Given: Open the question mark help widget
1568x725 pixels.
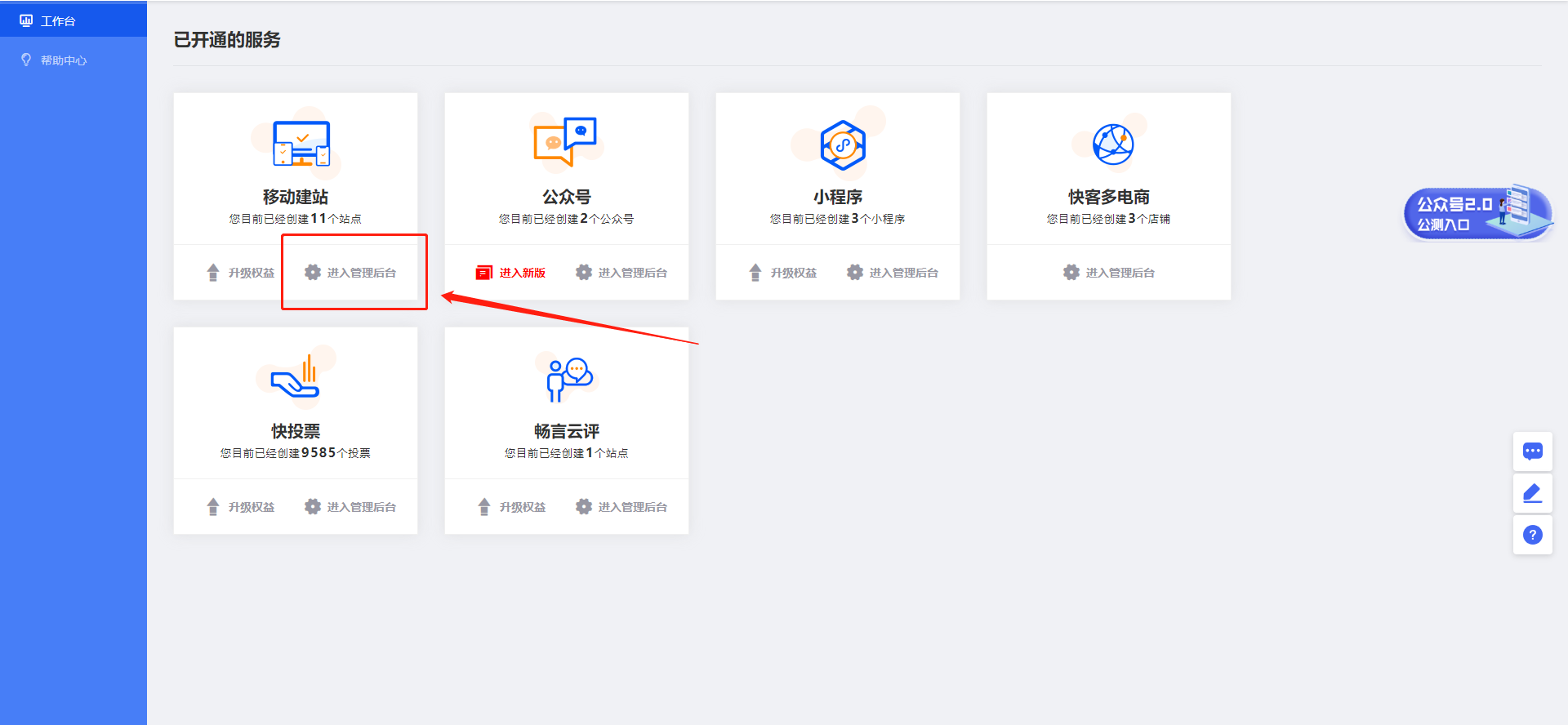Looking at the screenshot, I should [1532, 535].
